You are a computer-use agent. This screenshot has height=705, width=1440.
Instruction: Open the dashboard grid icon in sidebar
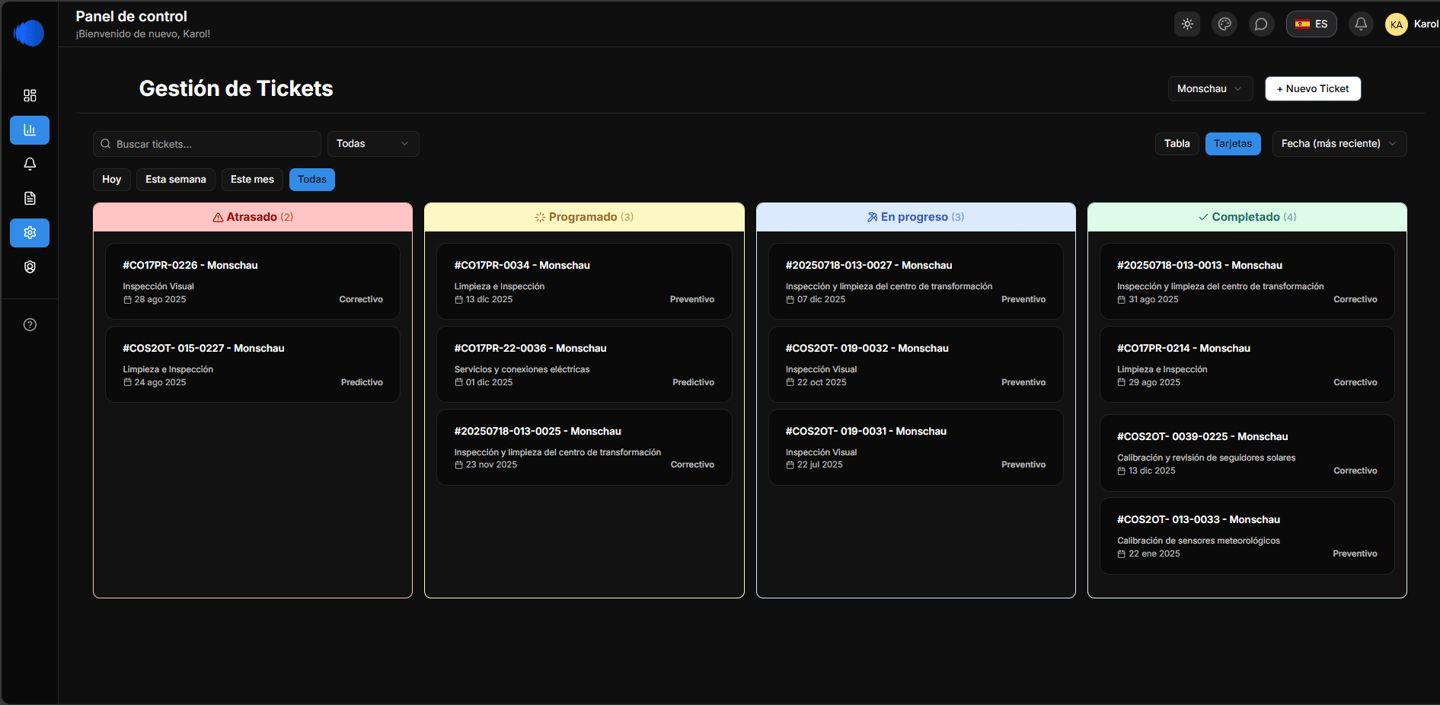30,95
